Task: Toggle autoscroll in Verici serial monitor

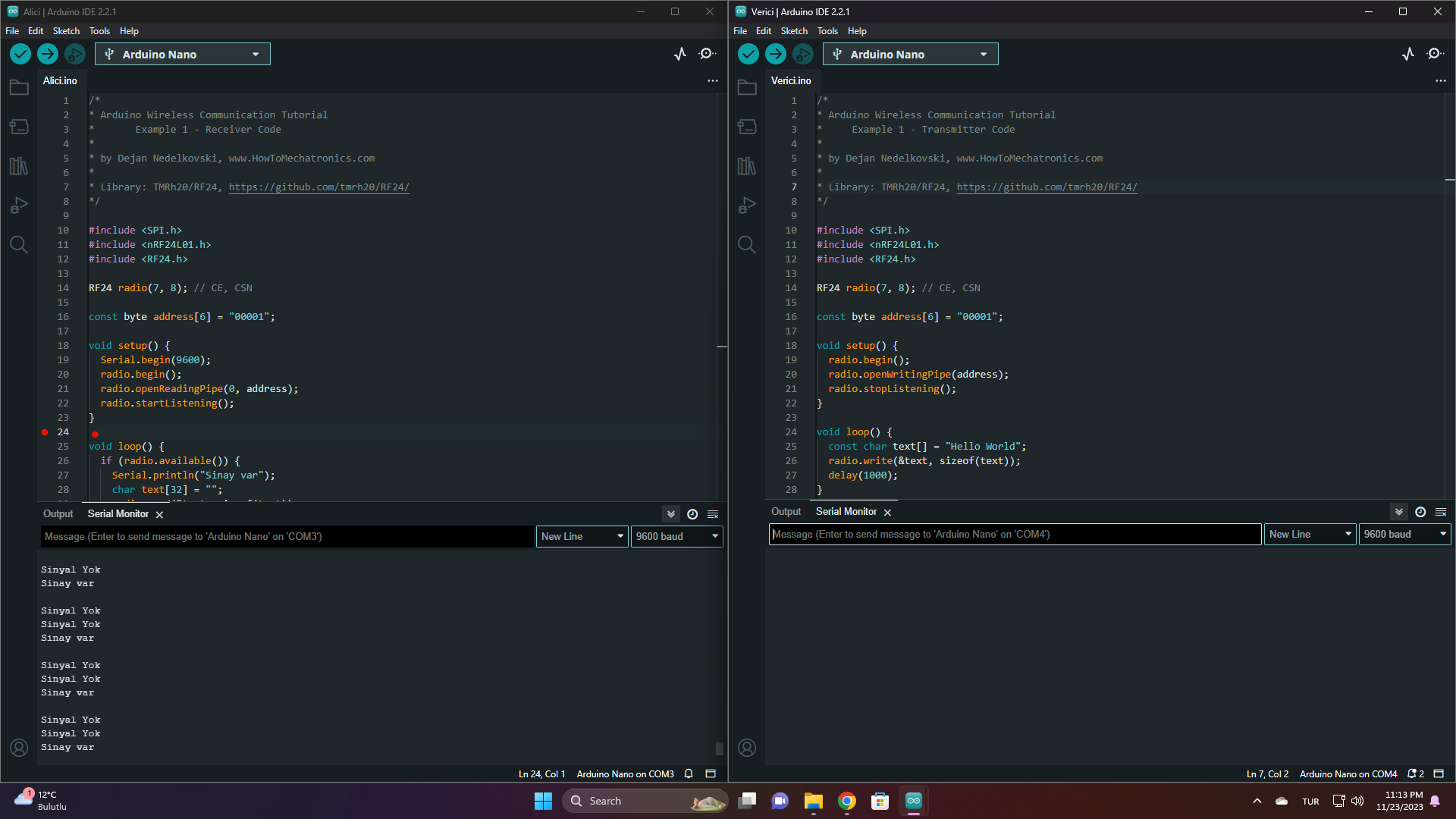Action: 1399,512
